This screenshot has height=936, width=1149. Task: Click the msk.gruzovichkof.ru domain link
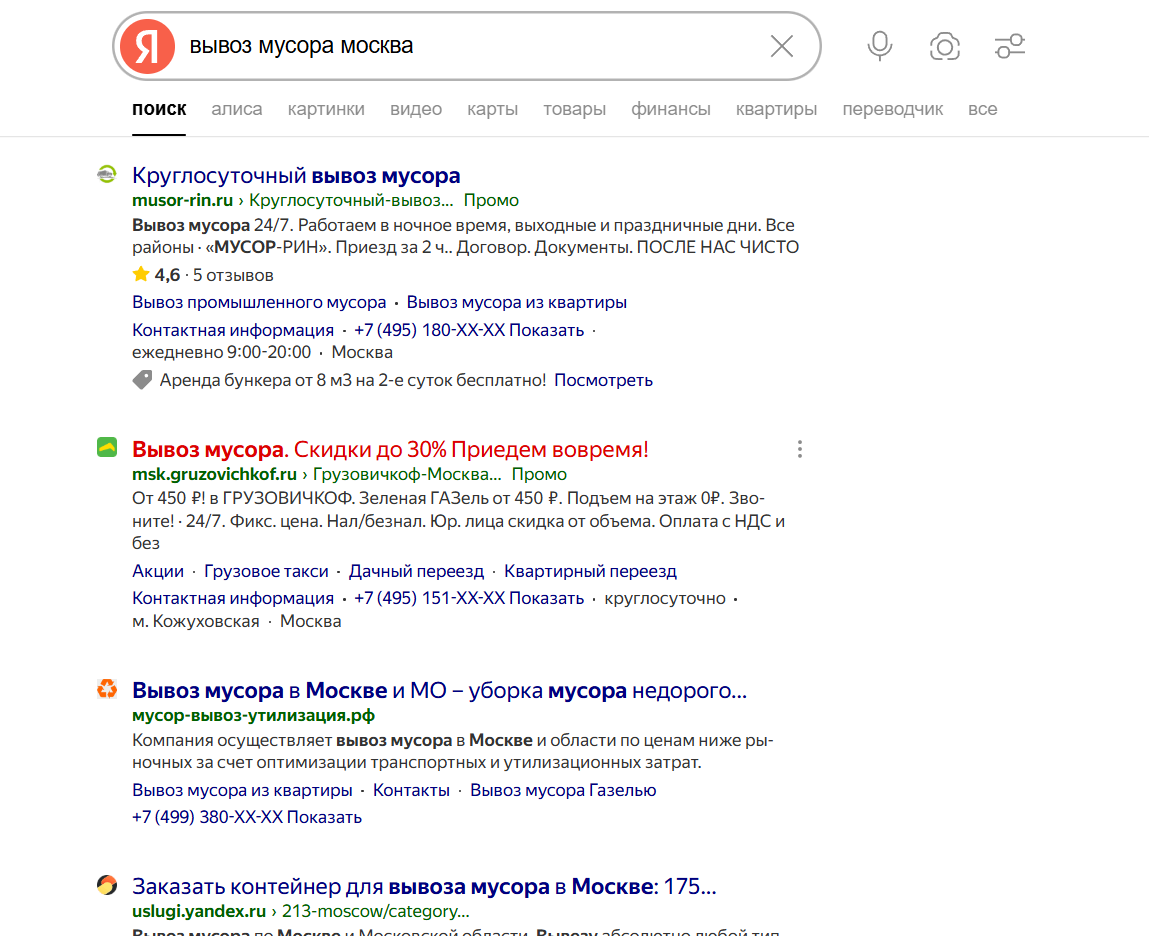click(215, 474)
